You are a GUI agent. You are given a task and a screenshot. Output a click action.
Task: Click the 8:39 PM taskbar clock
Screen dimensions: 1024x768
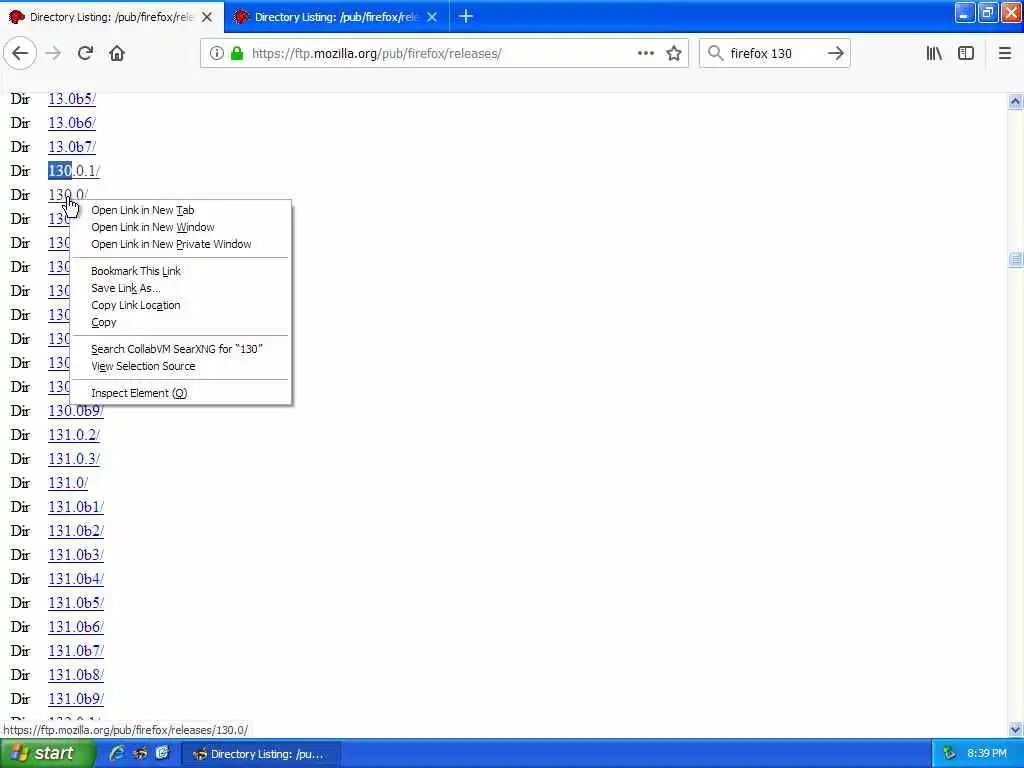coord(987,754)
